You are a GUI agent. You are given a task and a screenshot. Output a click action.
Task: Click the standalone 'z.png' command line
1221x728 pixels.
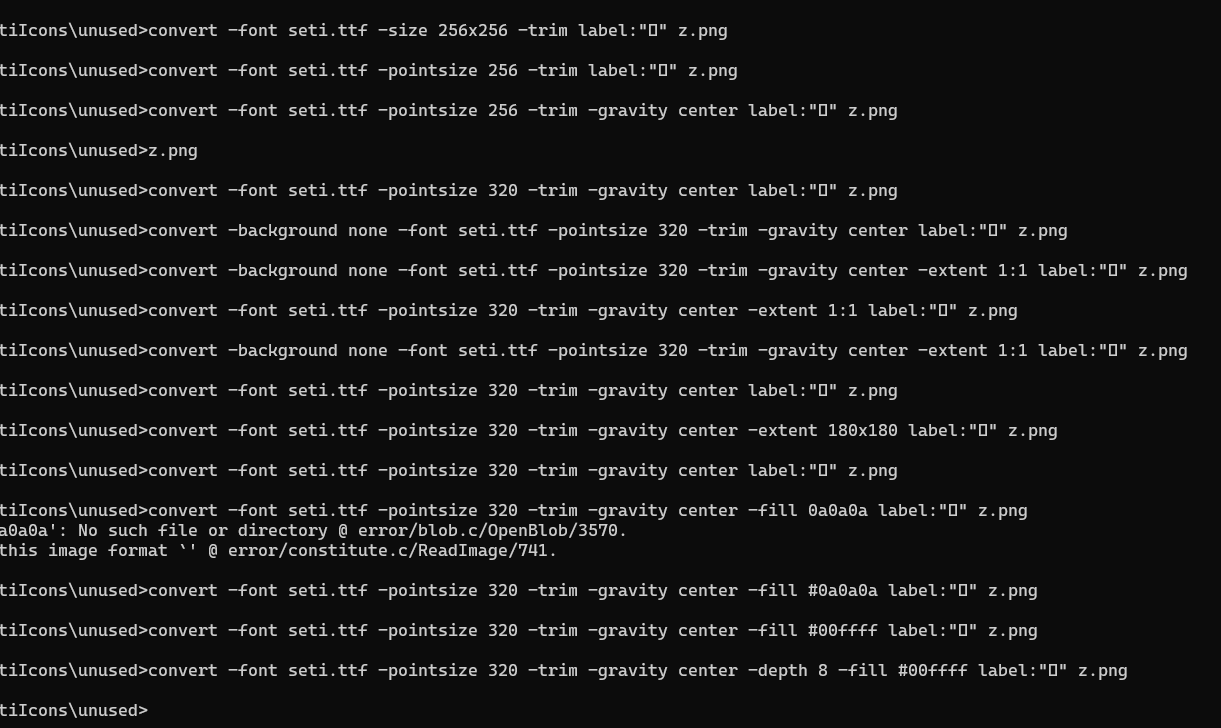172,150
